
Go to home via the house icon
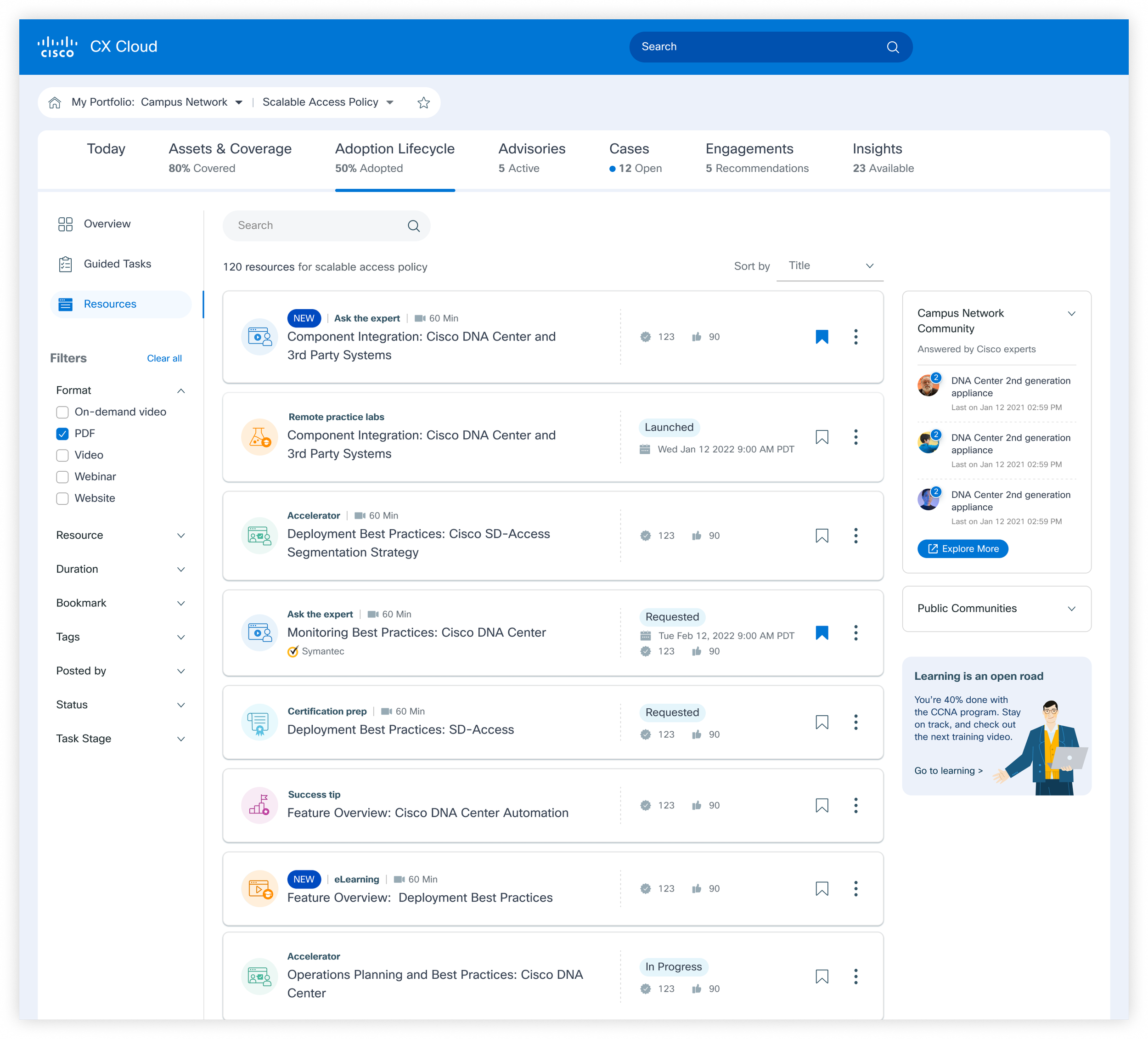55,102
